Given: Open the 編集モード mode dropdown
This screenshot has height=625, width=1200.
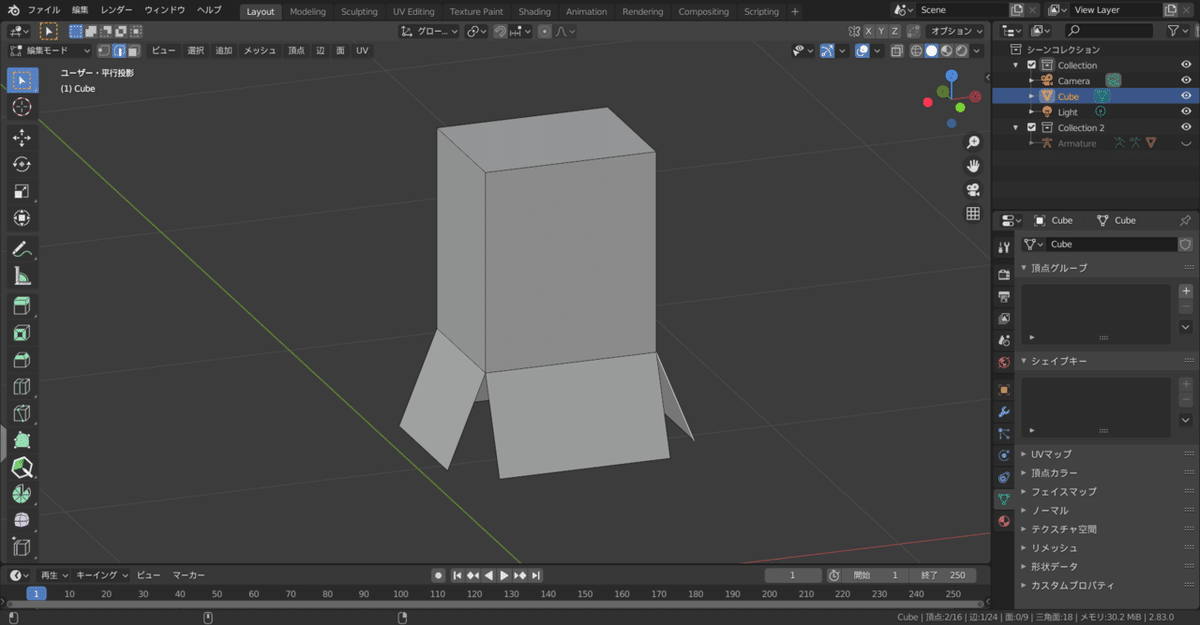Looking at the screenshot, I should tap(50, 50).
